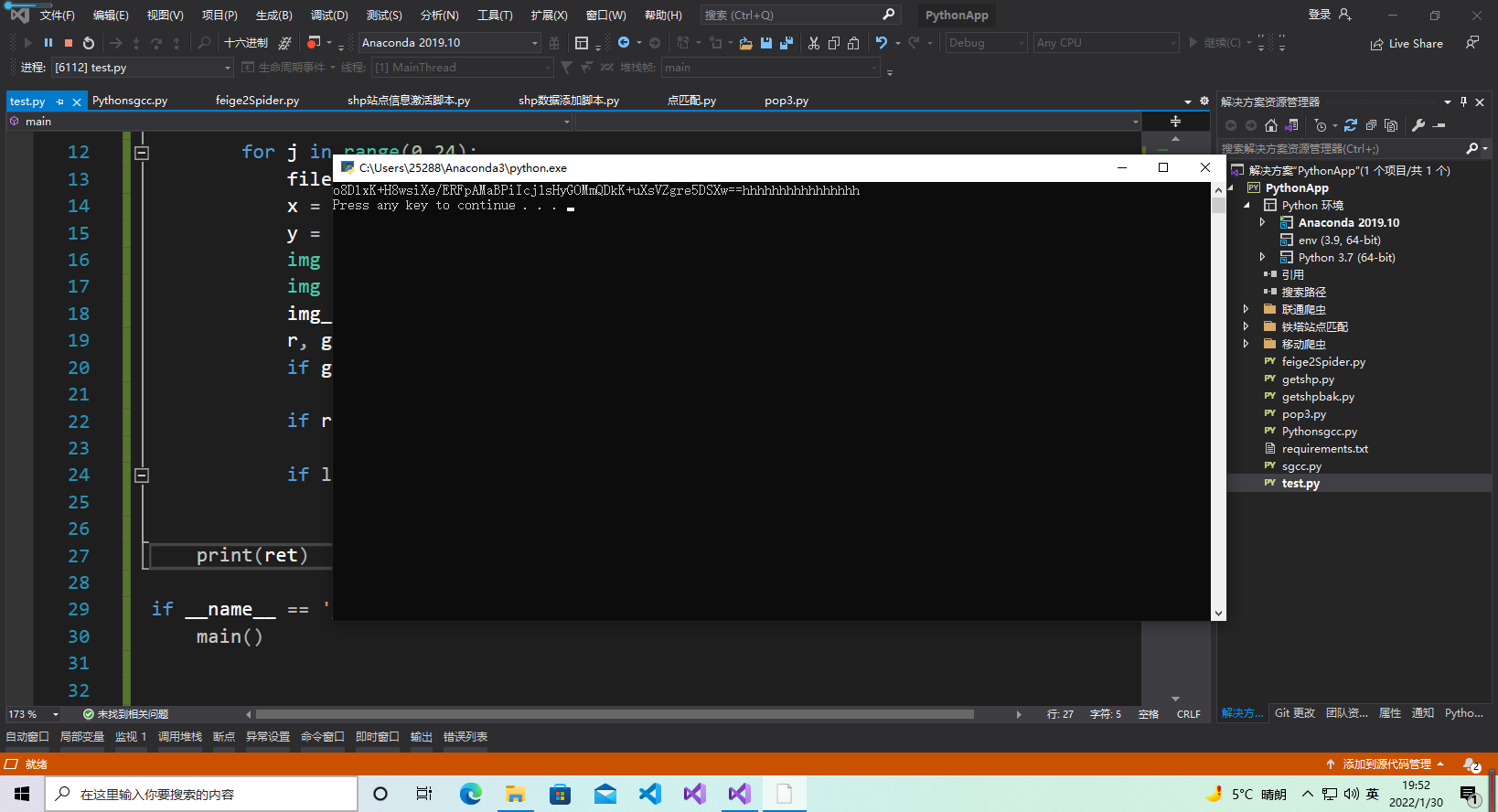The height and width of the screenshot is (812, 1498).
Task: Switch views icon in Solution Explorer toolbar
Action: click(1291, 125)
